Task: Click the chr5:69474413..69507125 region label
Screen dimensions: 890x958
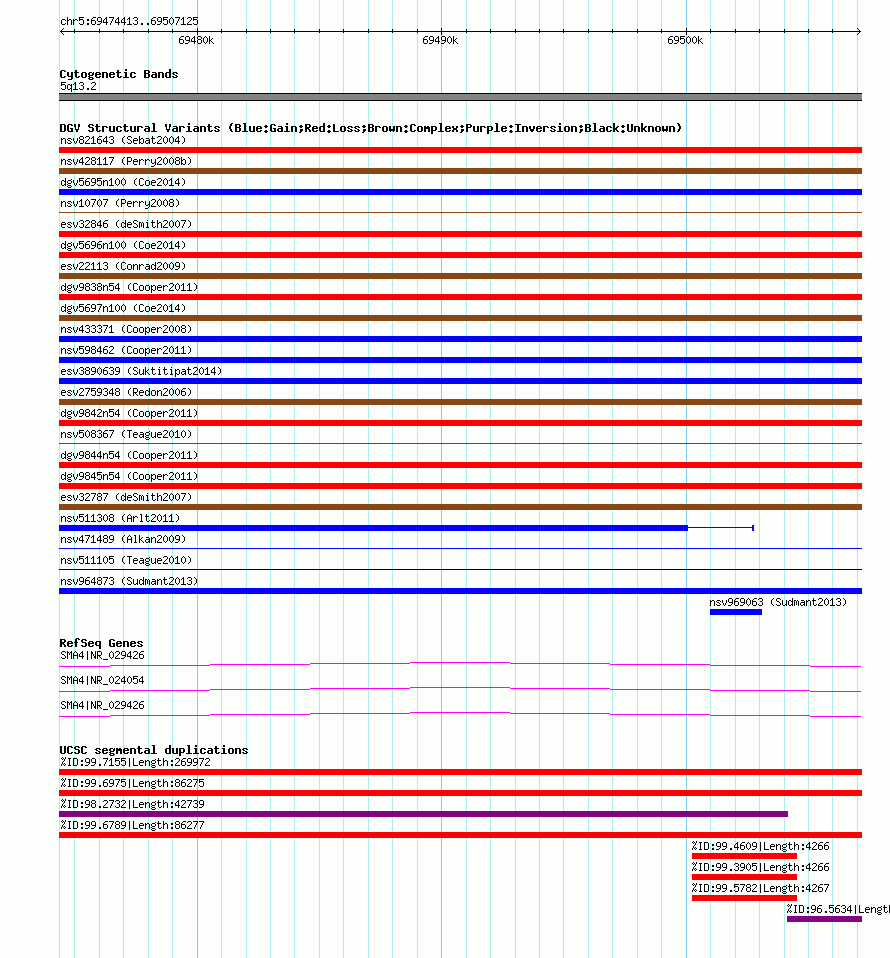Action: pos(129,21)
